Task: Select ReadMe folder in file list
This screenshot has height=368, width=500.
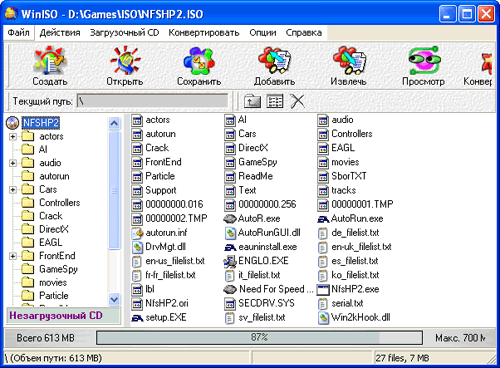Action: point(255,176)
